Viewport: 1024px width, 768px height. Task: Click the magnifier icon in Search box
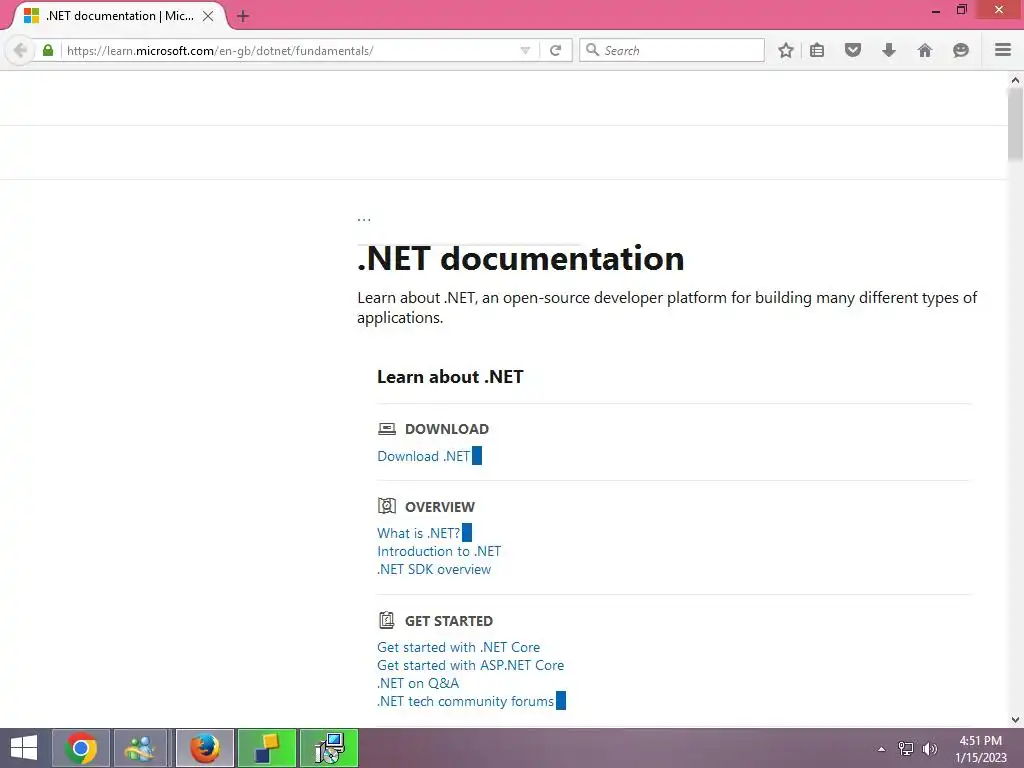click(x=592, y=50)
